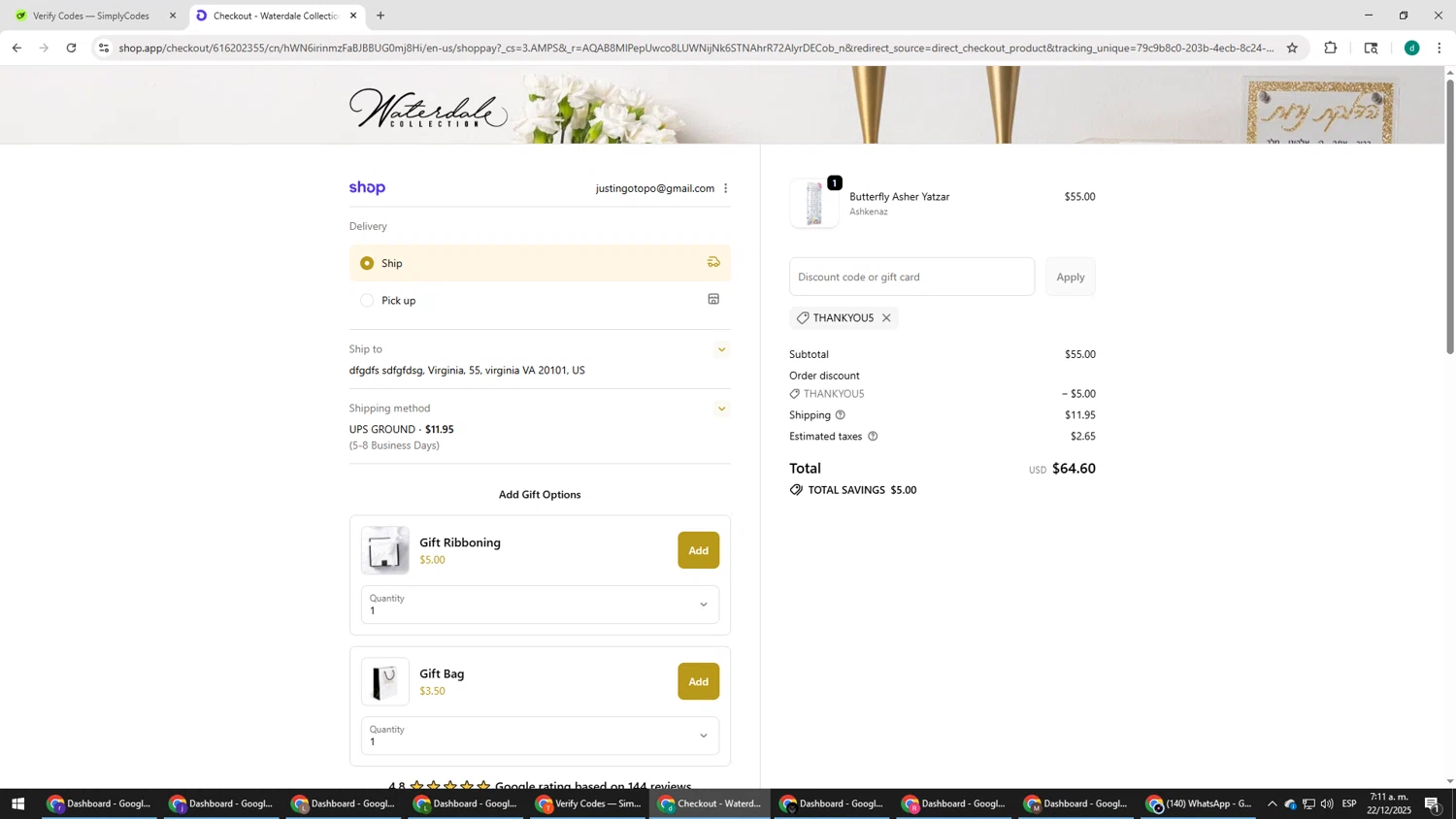Screen dimensions: 1456x819
Task: Bookmark this page with the star icon
Action: (1292, 48)
